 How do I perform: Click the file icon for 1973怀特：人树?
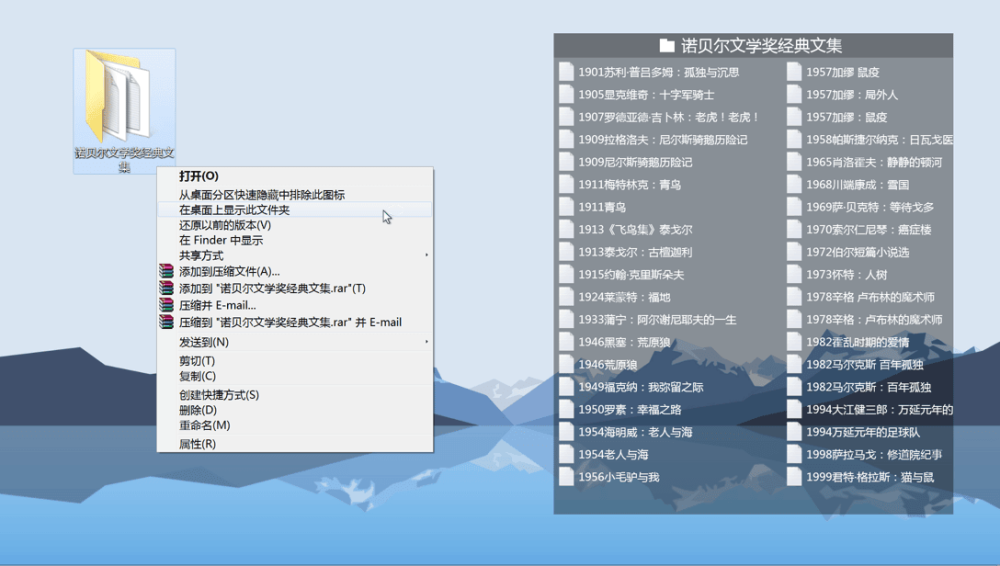click(x=794, y=274)
